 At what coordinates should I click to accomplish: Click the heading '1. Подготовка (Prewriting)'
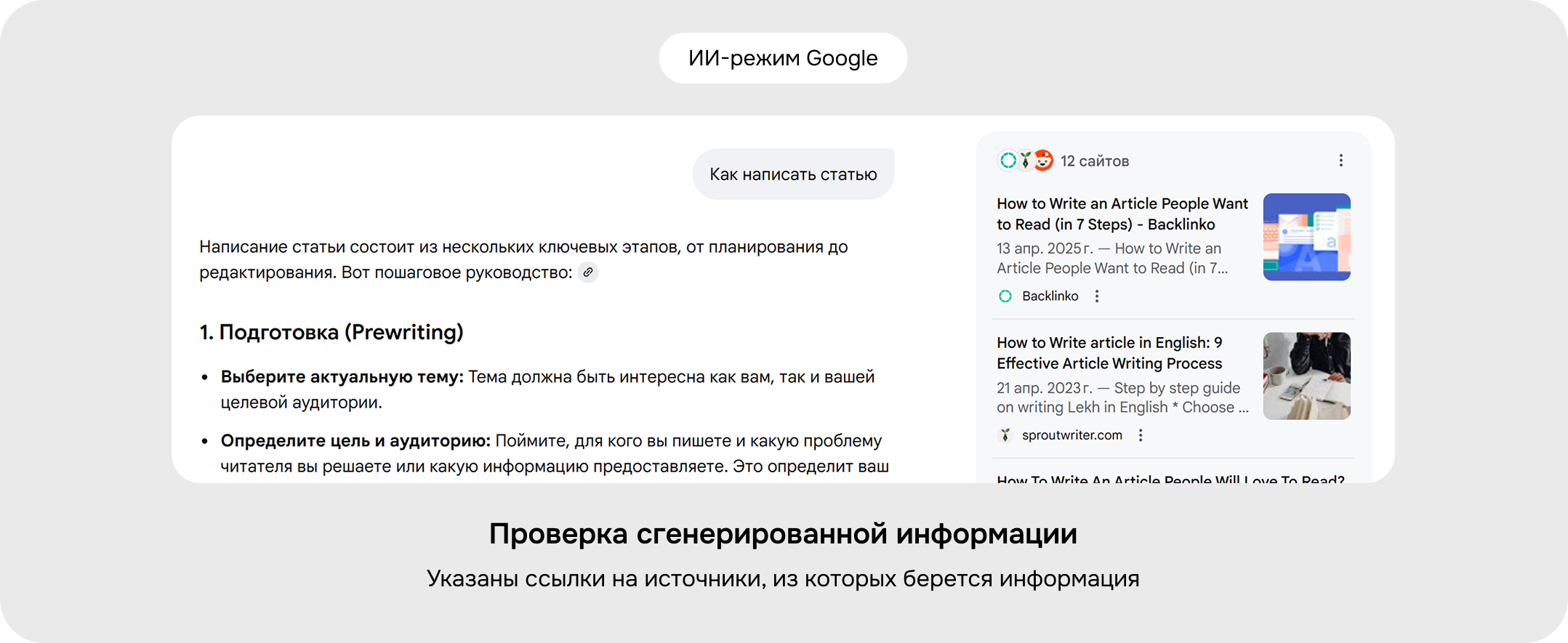(331, 332)
